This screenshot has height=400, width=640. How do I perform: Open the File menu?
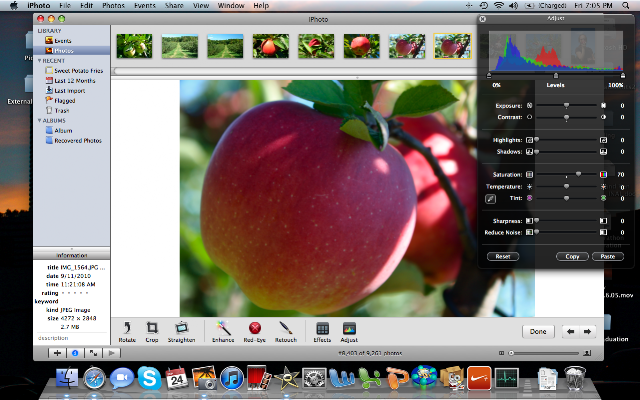65,6
